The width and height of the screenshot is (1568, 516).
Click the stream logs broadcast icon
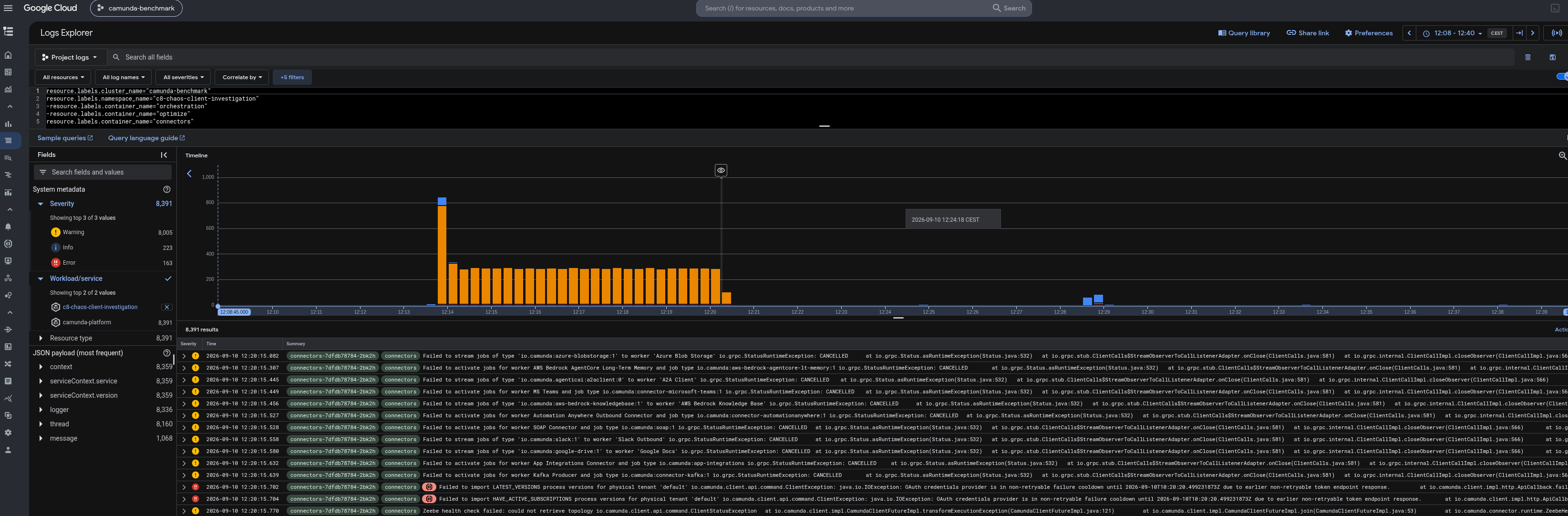click(x=1557, y=33)
